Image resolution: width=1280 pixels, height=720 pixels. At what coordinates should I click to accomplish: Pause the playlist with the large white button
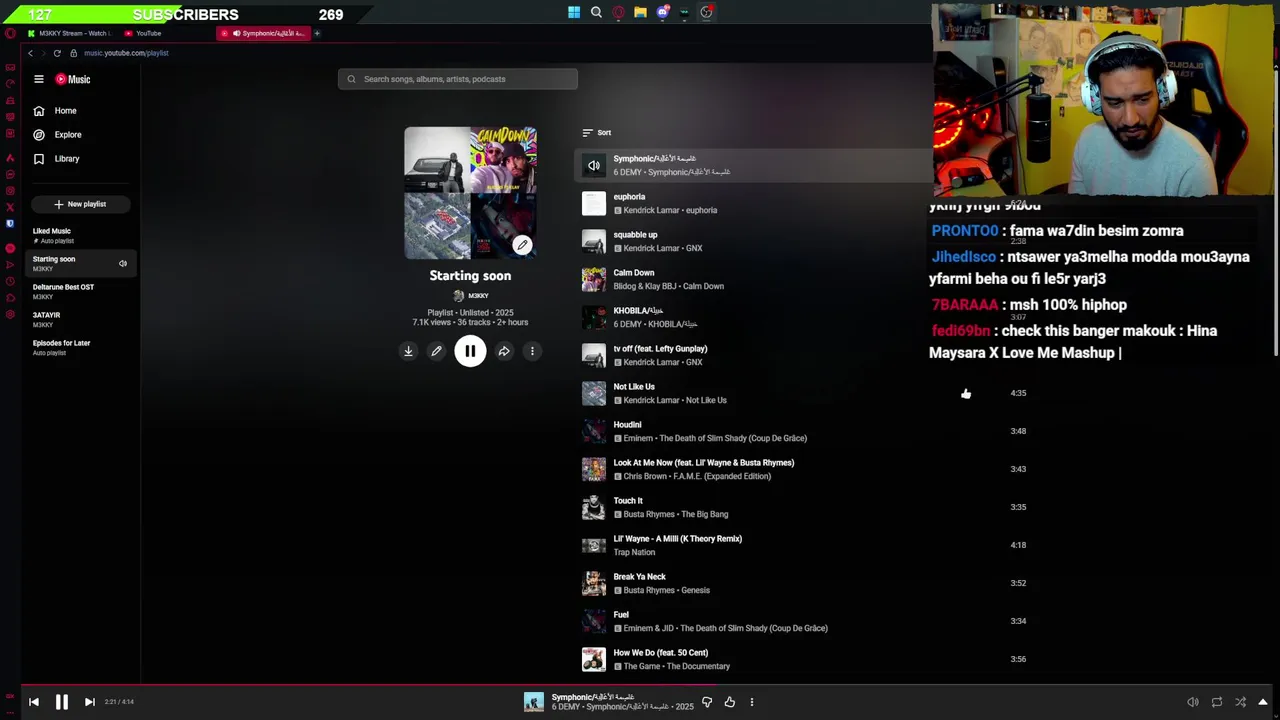pyautogui.click(x=470, y=351)
